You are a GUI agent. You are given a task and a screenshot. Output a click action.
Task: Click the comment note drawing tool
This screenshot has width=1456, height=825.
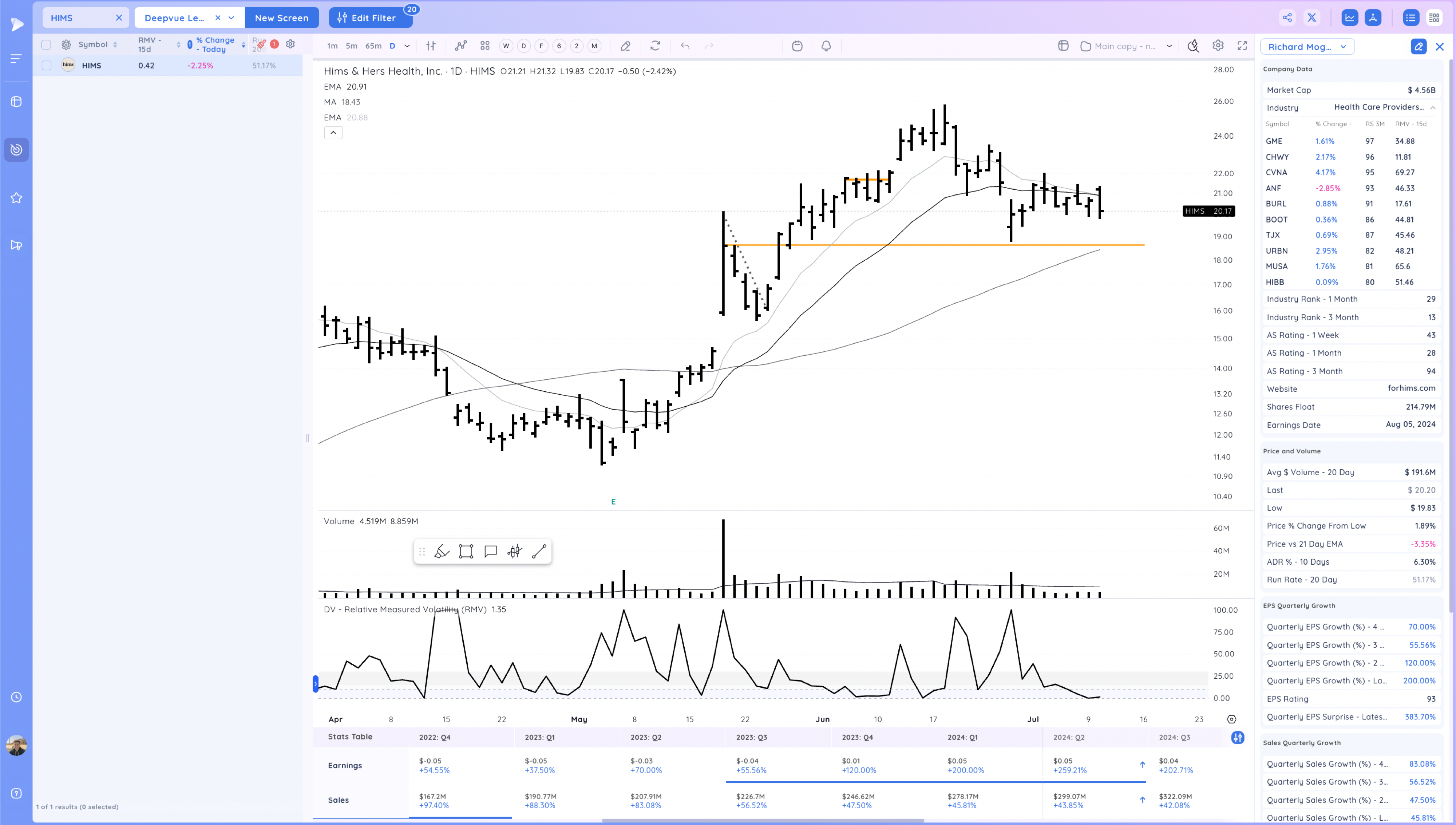tap(490, 551)
